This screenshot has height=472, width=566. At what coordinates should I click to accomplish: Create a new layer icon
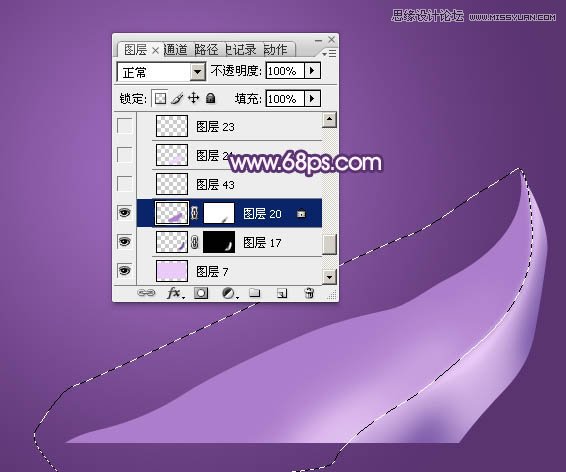(x=282, y=293)
